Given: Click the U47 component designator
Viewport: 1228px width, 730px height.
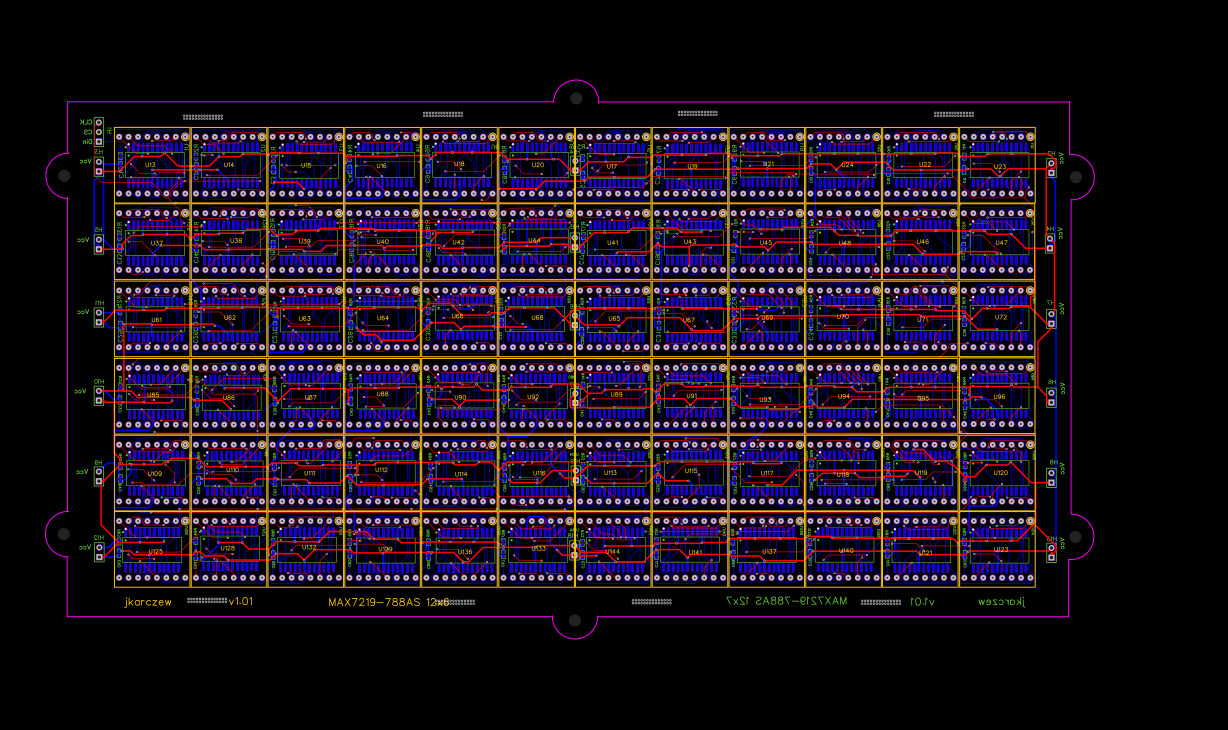Looking at the screenshot, I should (x=1001, y=242).
